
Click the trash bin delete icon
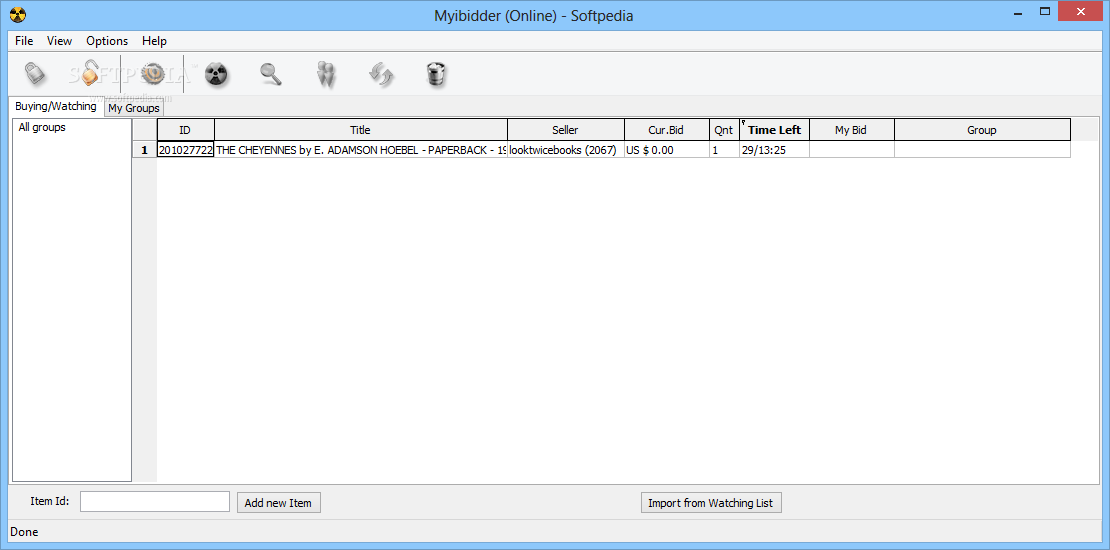(x=436, y=74)
